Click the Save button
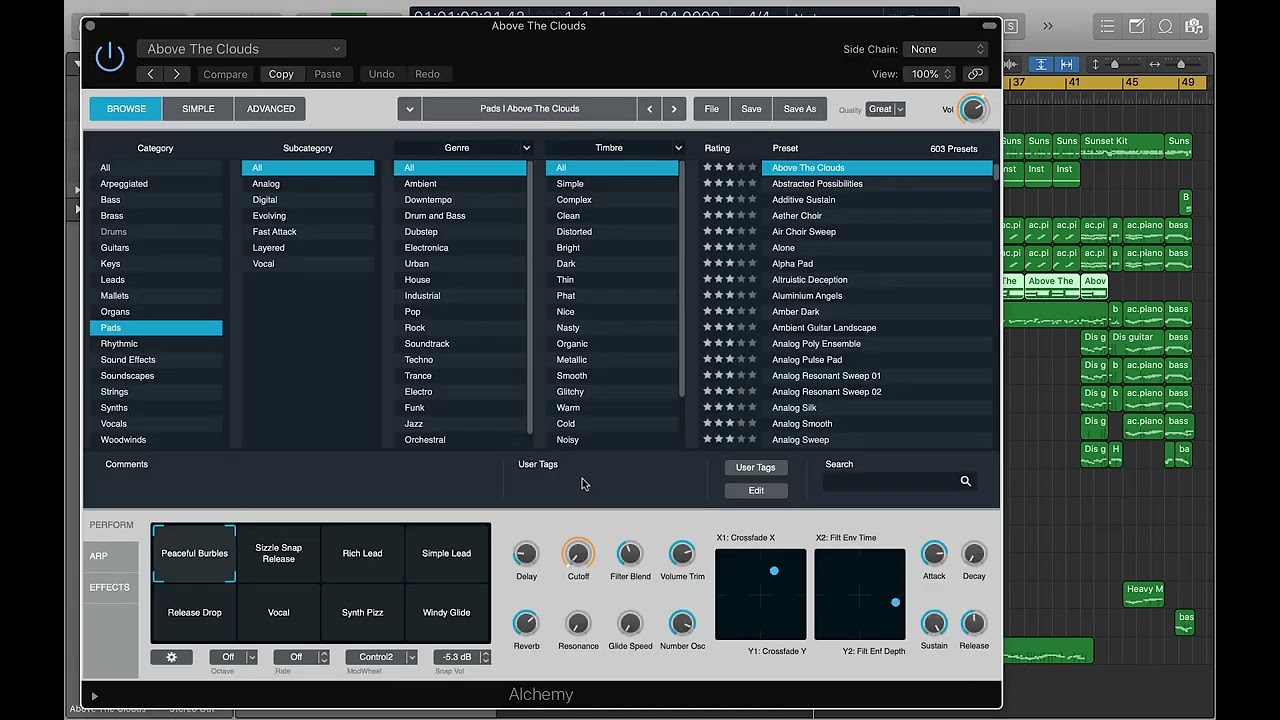Screen dimensions: 1280x720 (751, 109)
